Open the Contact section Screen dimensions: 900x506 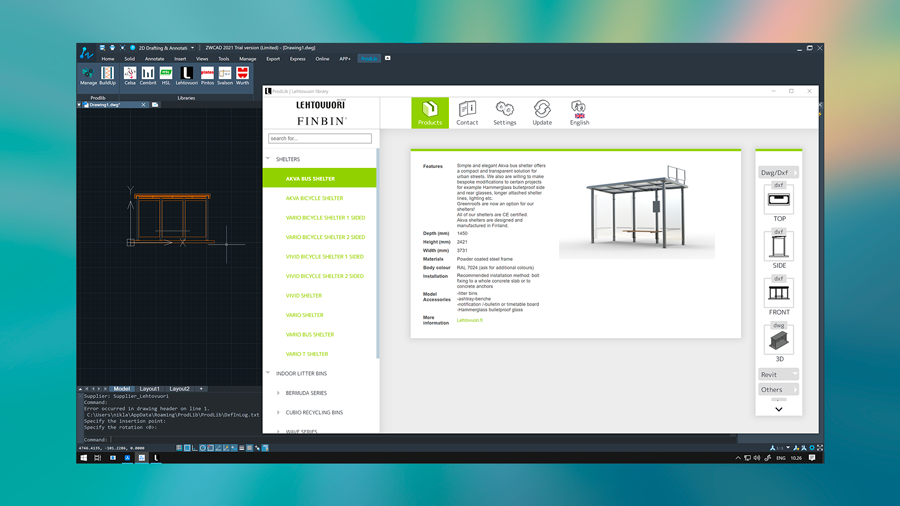tap(467, 112)
